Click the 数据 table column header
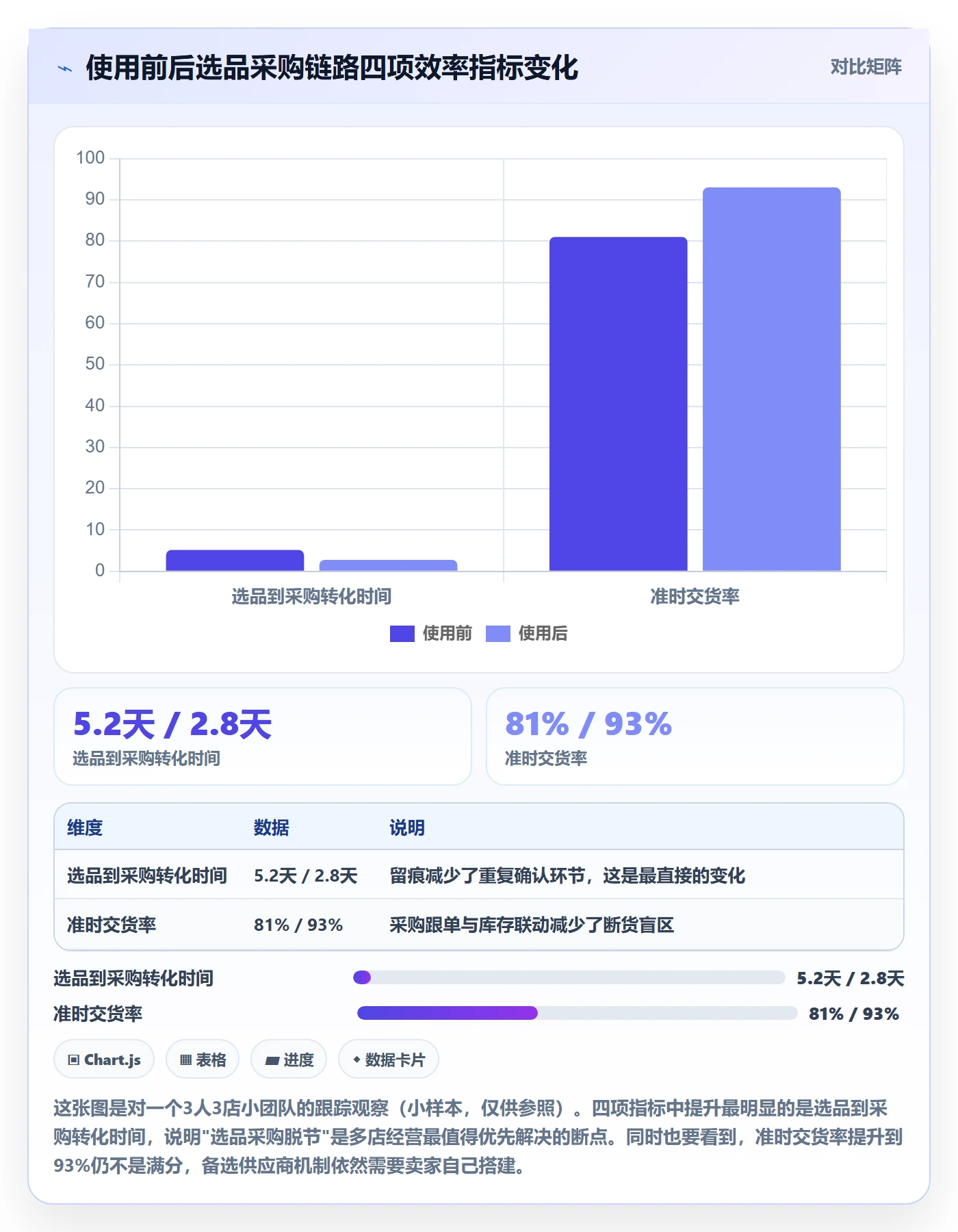The width and height of the screenshot is (958, 1232). coord(272,827)
